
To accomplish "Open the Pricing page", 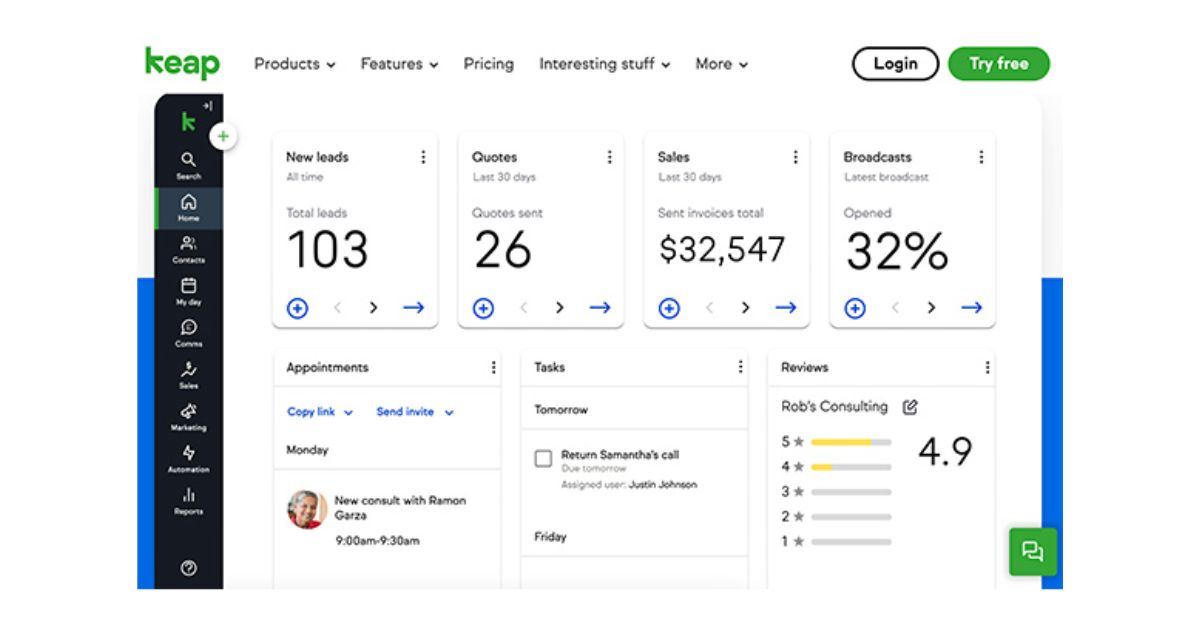I will 488,64.
